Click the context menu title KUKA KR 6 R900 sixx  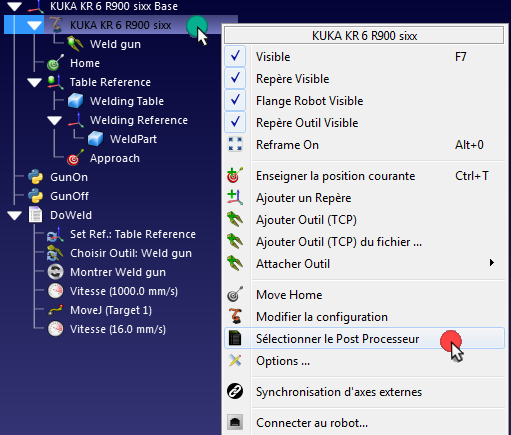point(364,35)
